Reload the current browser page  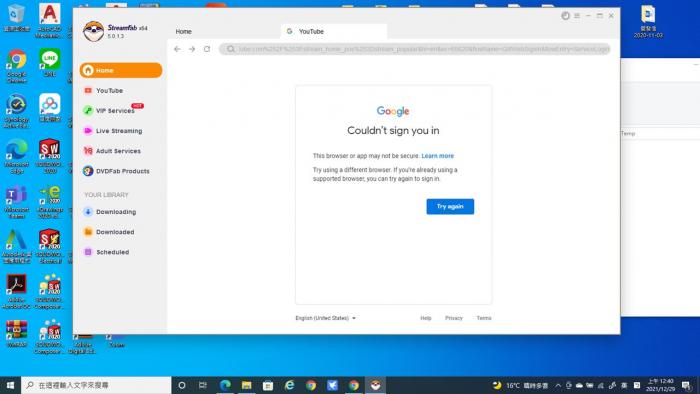click(207, 49)
